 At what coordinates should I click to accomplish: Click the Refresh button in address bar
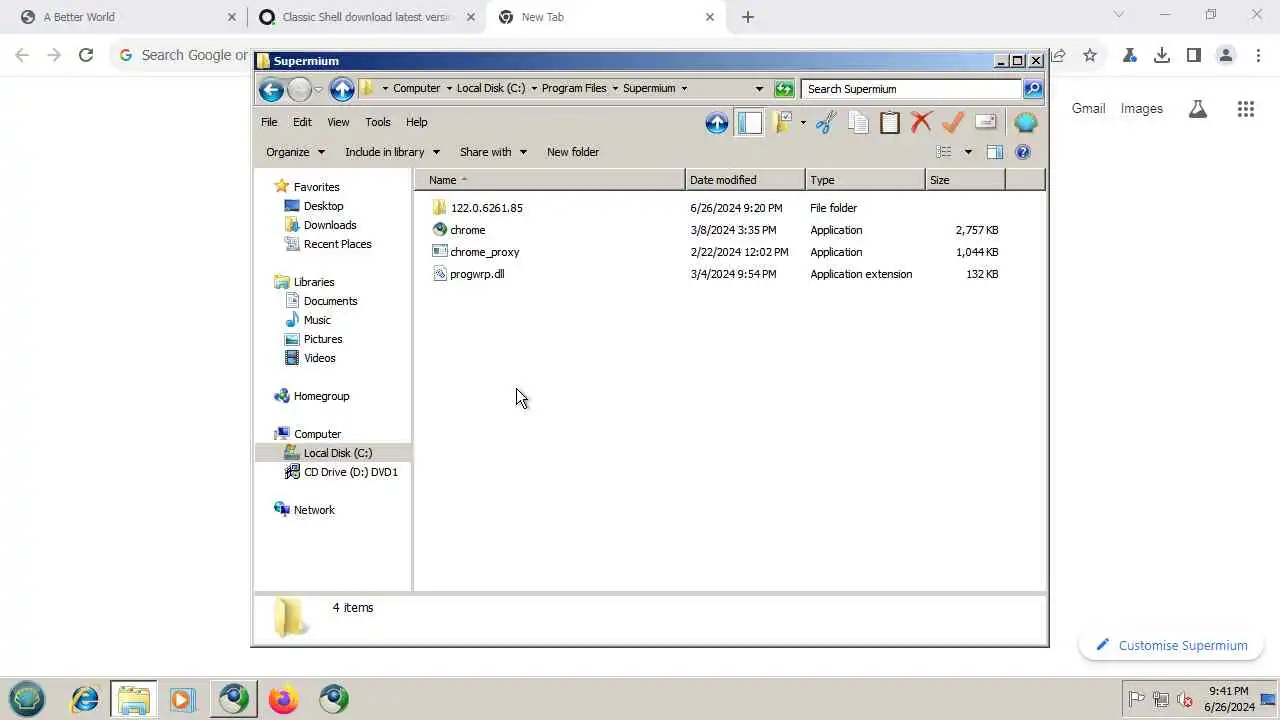tap(784, 89)
